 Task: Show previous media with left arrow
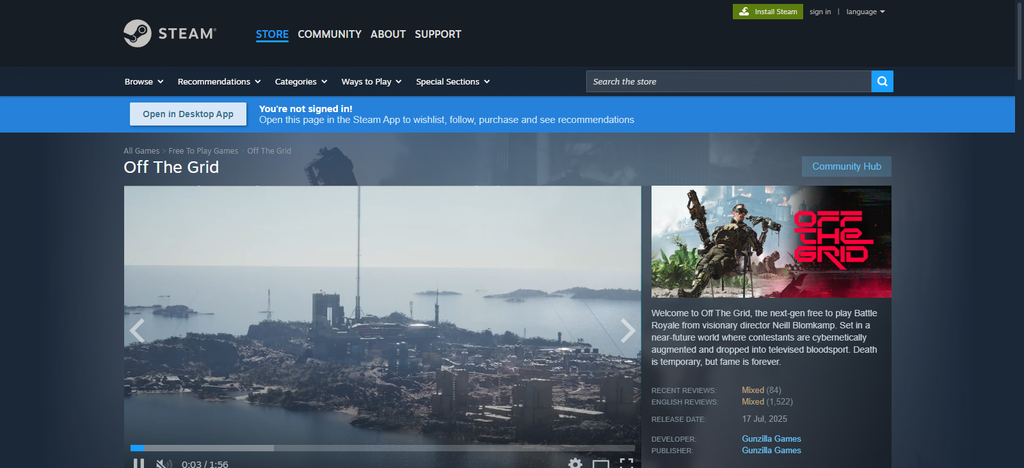coord(136,330)
